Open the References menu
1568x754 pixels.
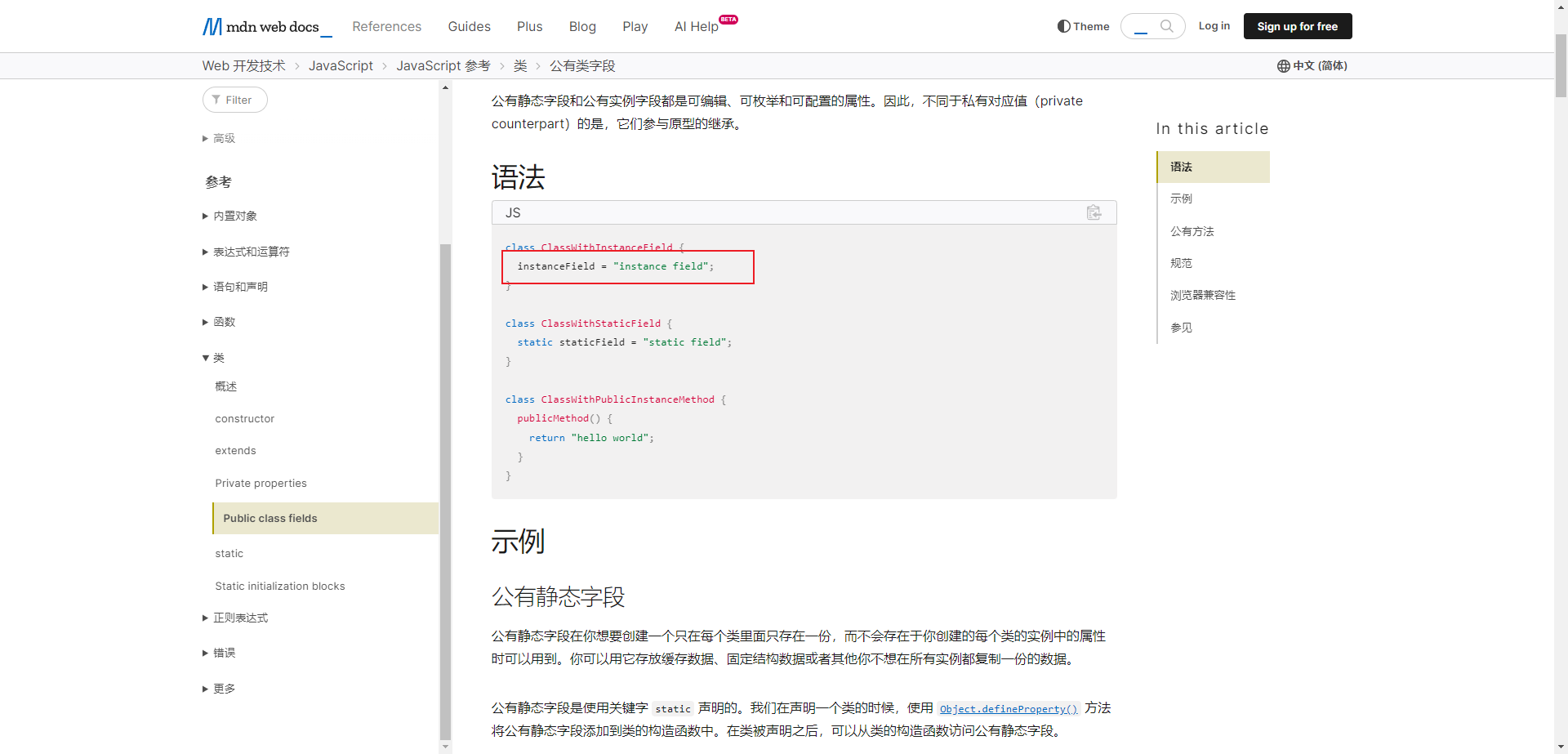(386, 27)
